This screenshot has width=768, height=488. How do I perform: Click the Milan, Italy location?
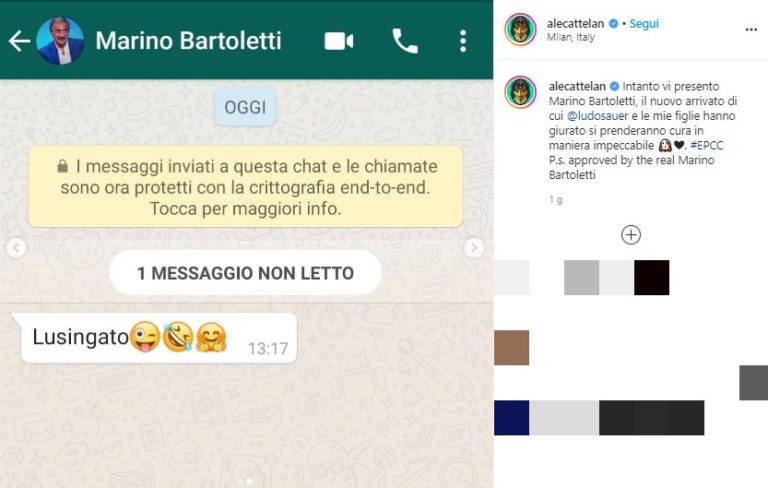pyautogui.click(x=571, y=38)
